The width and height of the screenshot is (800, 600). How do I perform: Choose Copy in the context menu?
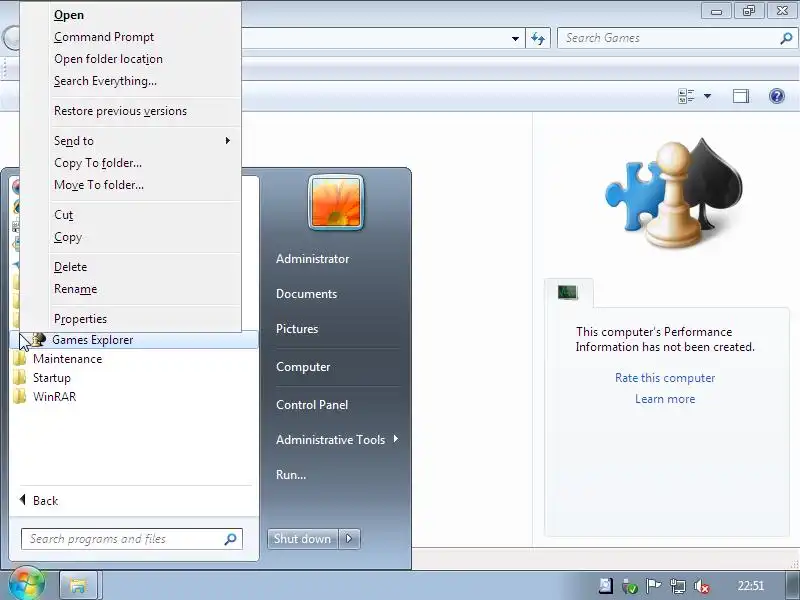(x=68, y=237)
